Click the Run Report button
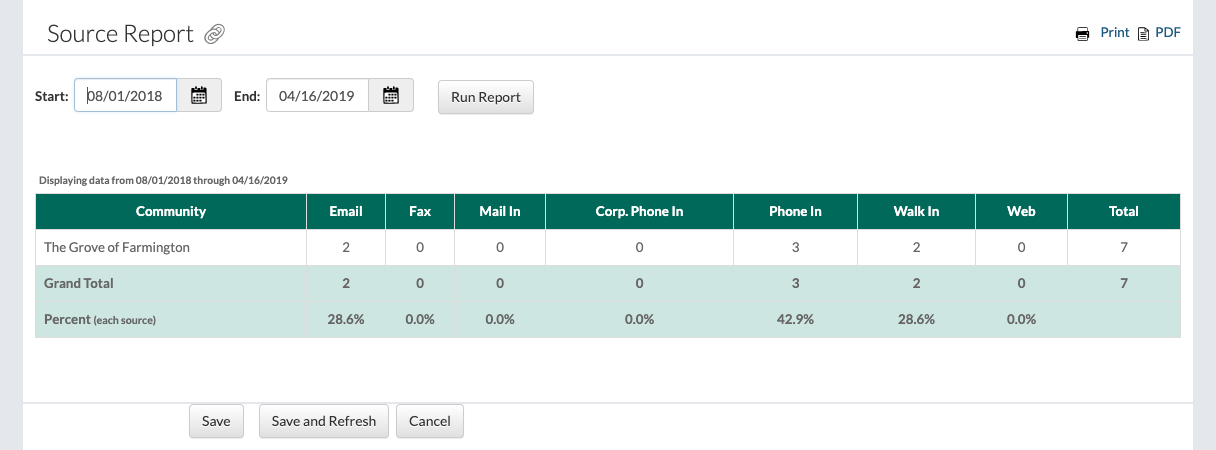 pos(486,97)
